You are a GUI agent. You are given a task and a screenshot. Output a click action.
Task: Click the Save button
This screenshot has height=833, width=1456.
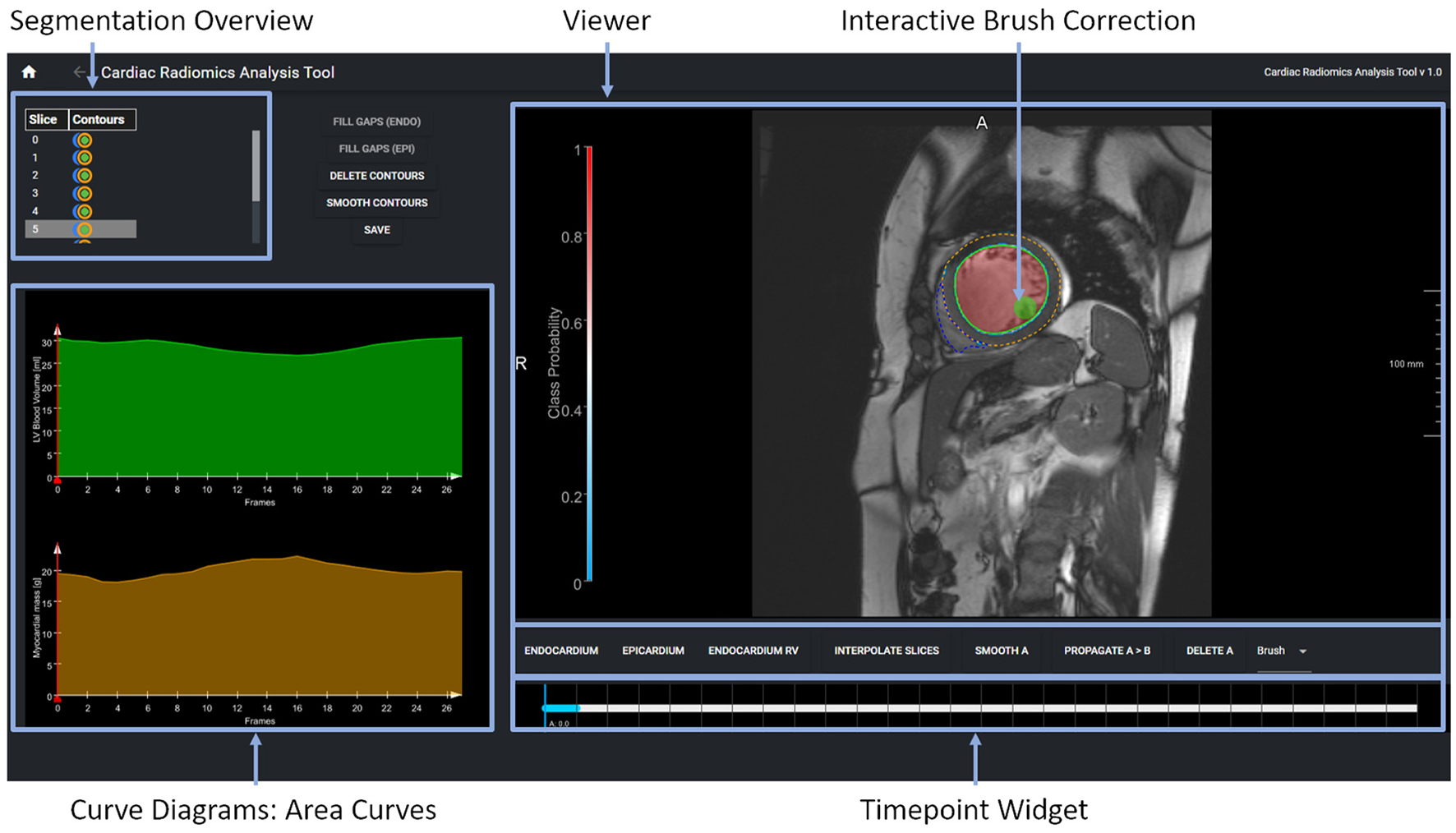pyautogui.click(x=376, y=230)
